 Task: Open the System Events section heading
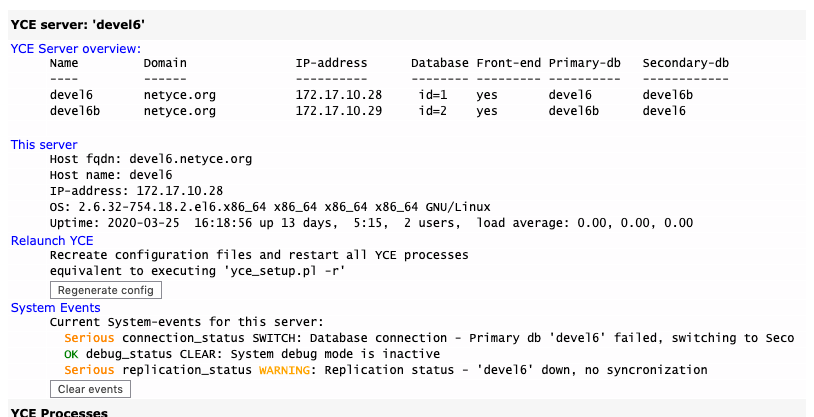tap(55, 307)
